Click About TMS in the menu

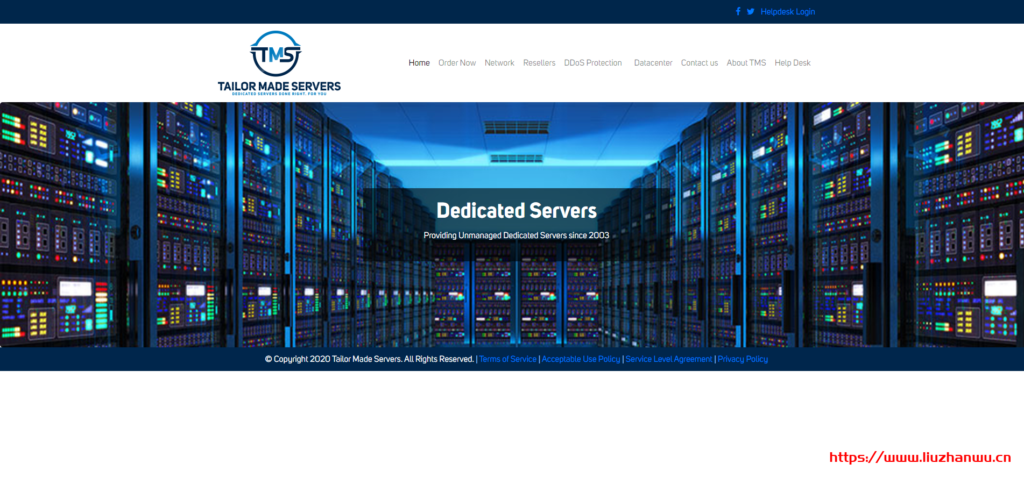click(746, 63)
